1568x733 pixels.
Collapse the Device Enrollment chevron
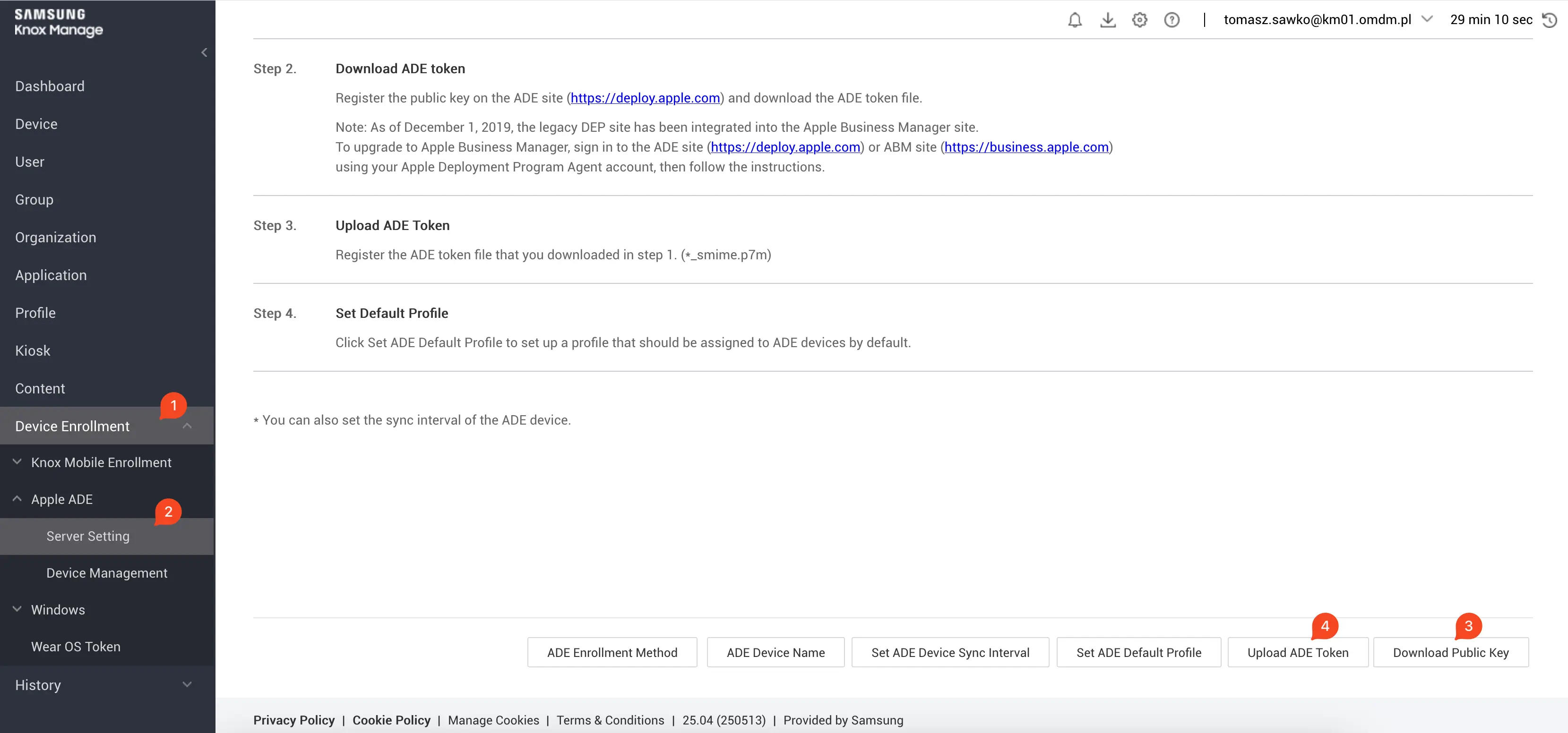pos(187,426)
